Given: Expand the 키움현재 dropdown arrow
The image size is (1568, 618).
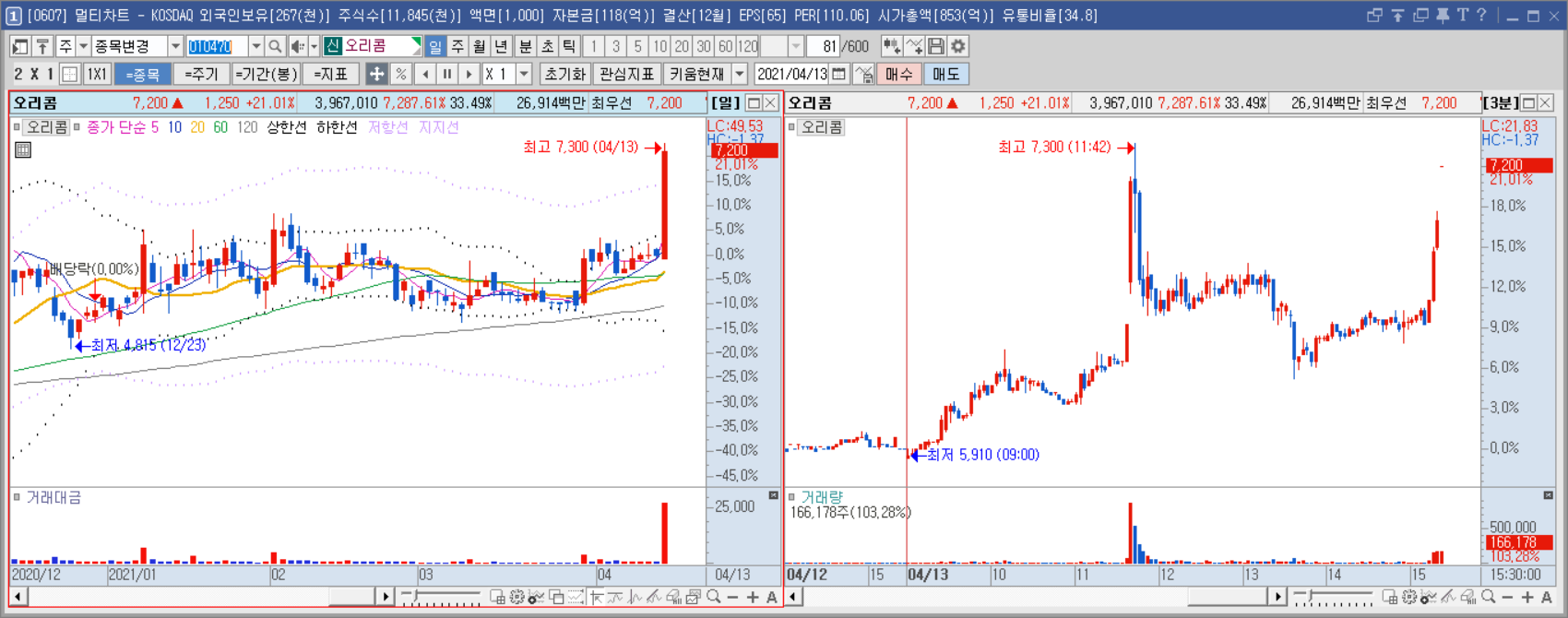Looking at the screenshot, I should coord(739,74).
